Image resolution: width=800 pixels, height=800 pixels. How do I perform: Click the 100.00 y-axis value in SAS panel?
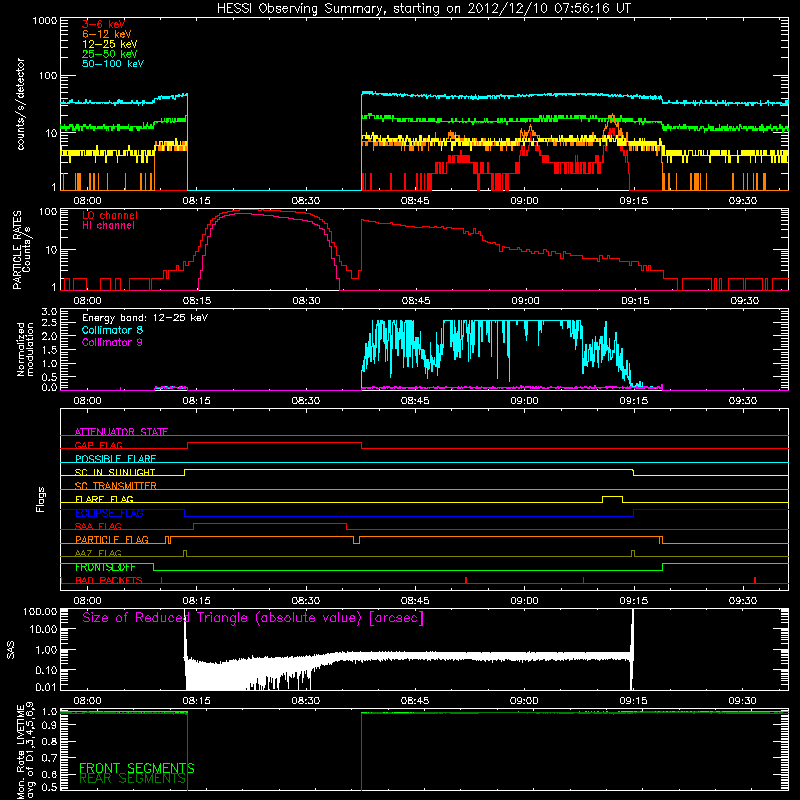[40, 611]
